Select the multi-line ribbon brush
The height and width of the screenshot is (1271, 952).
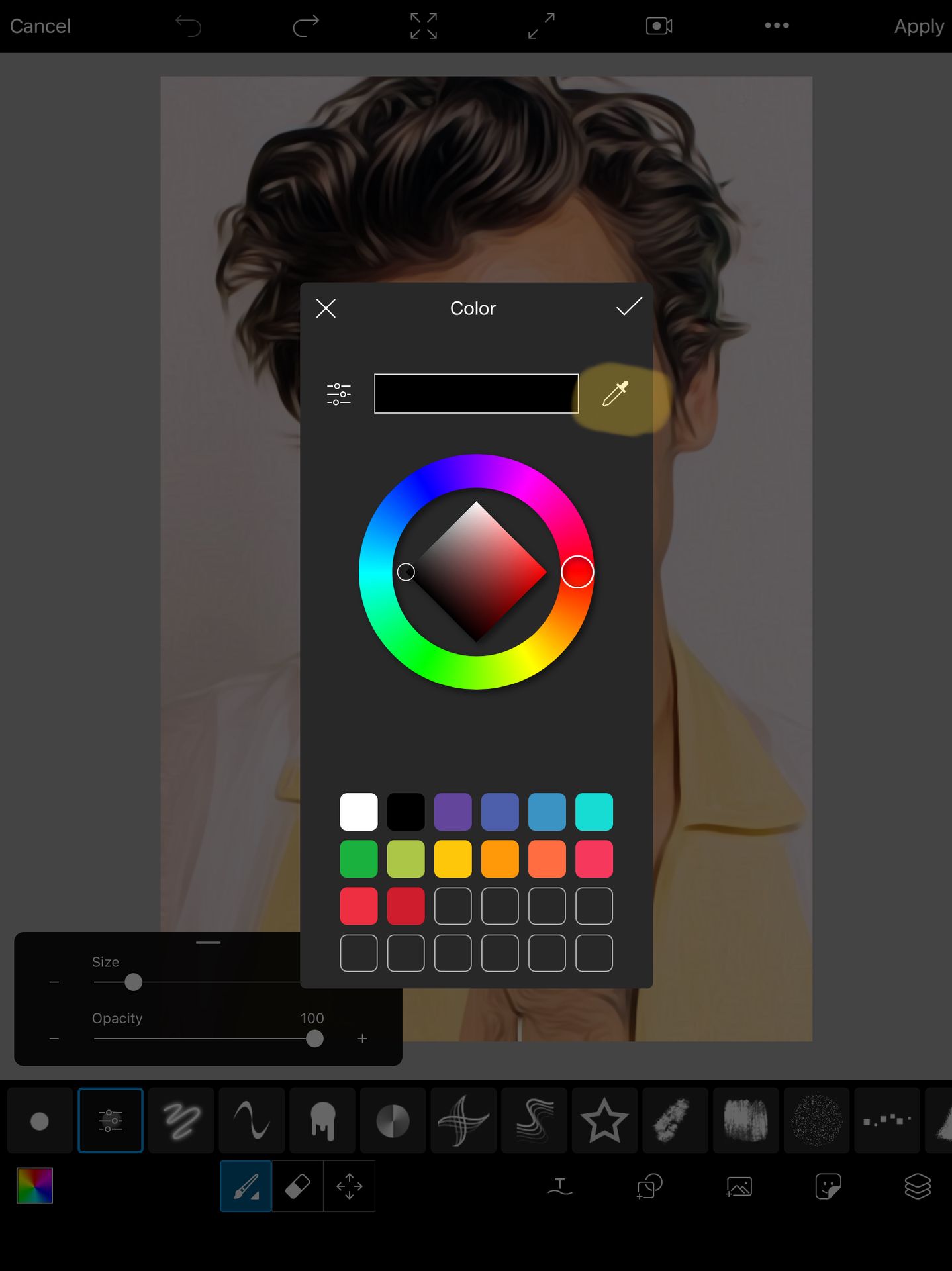pos(534,1121)
